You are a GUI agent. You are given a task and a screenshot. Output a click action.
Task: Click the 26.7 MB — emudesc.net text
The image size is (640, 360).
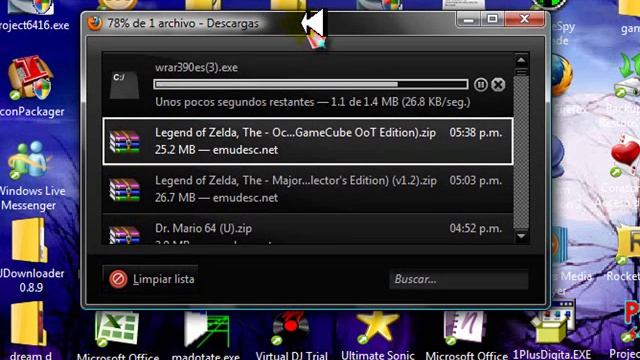tap(216, 198)
